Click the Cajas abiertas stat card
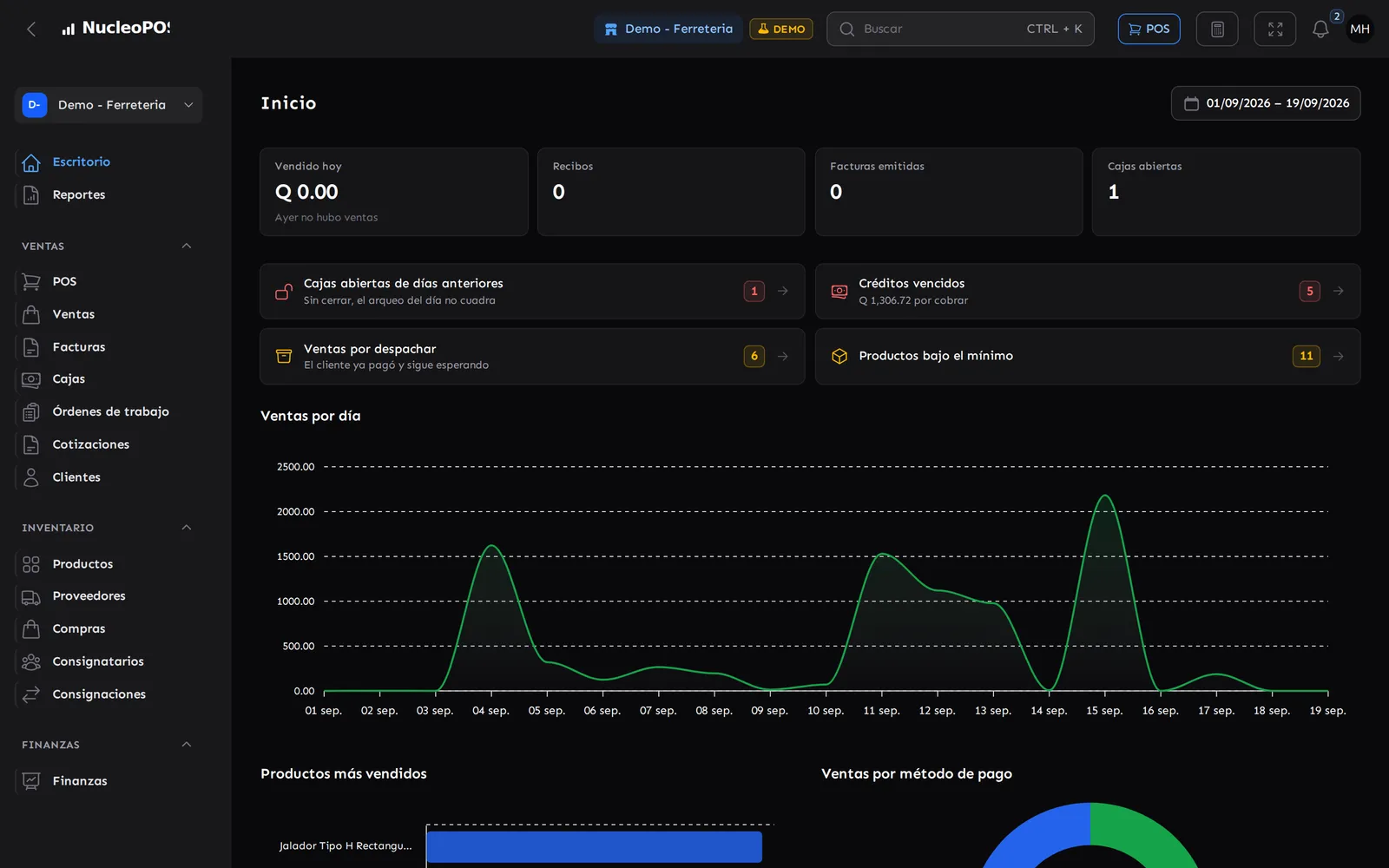The width and height of the screenshot is (1389, 868). point(1226,192)
